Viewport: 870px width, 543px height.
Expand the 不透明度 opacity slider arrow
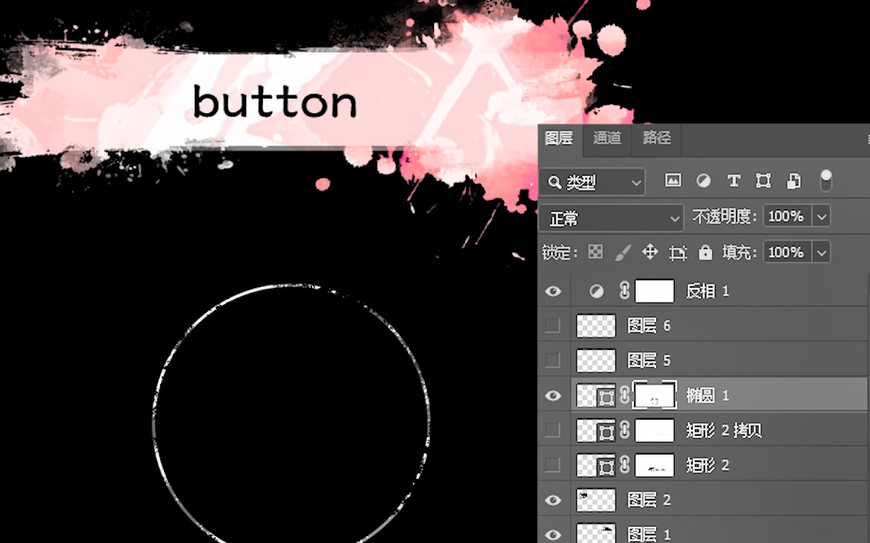point(822,216)
